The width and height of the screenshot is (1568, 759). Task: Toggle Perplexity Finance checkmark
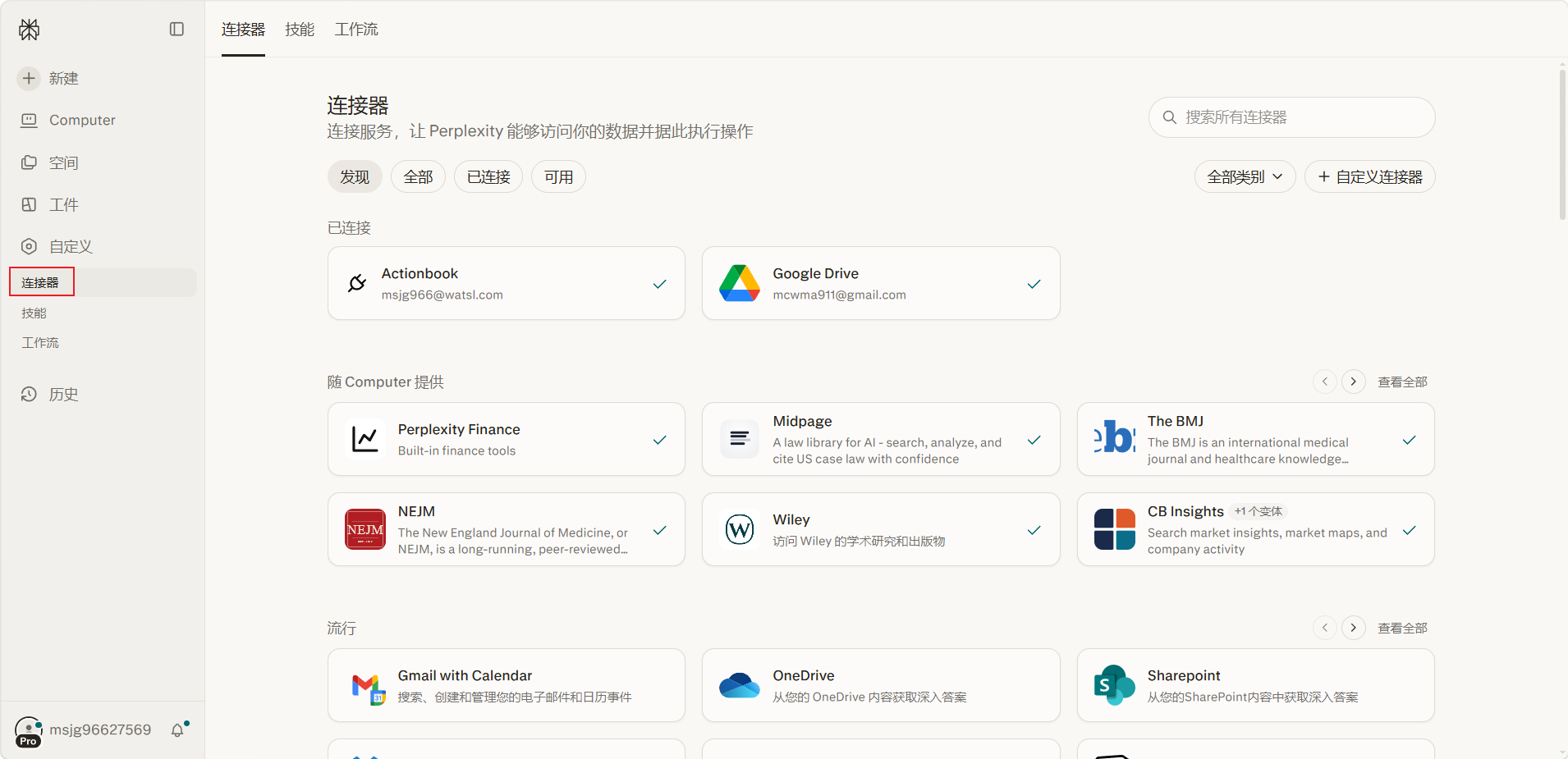tap(659, 440)
